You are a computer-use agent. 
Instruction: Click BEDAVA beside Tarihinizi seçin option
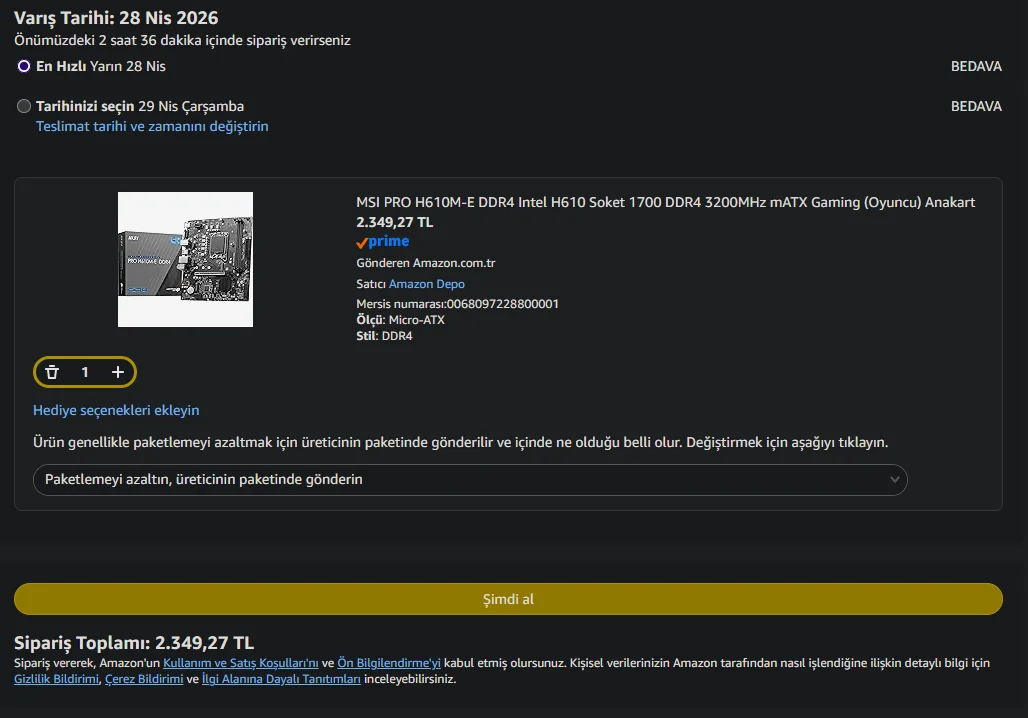coord(976,106)
